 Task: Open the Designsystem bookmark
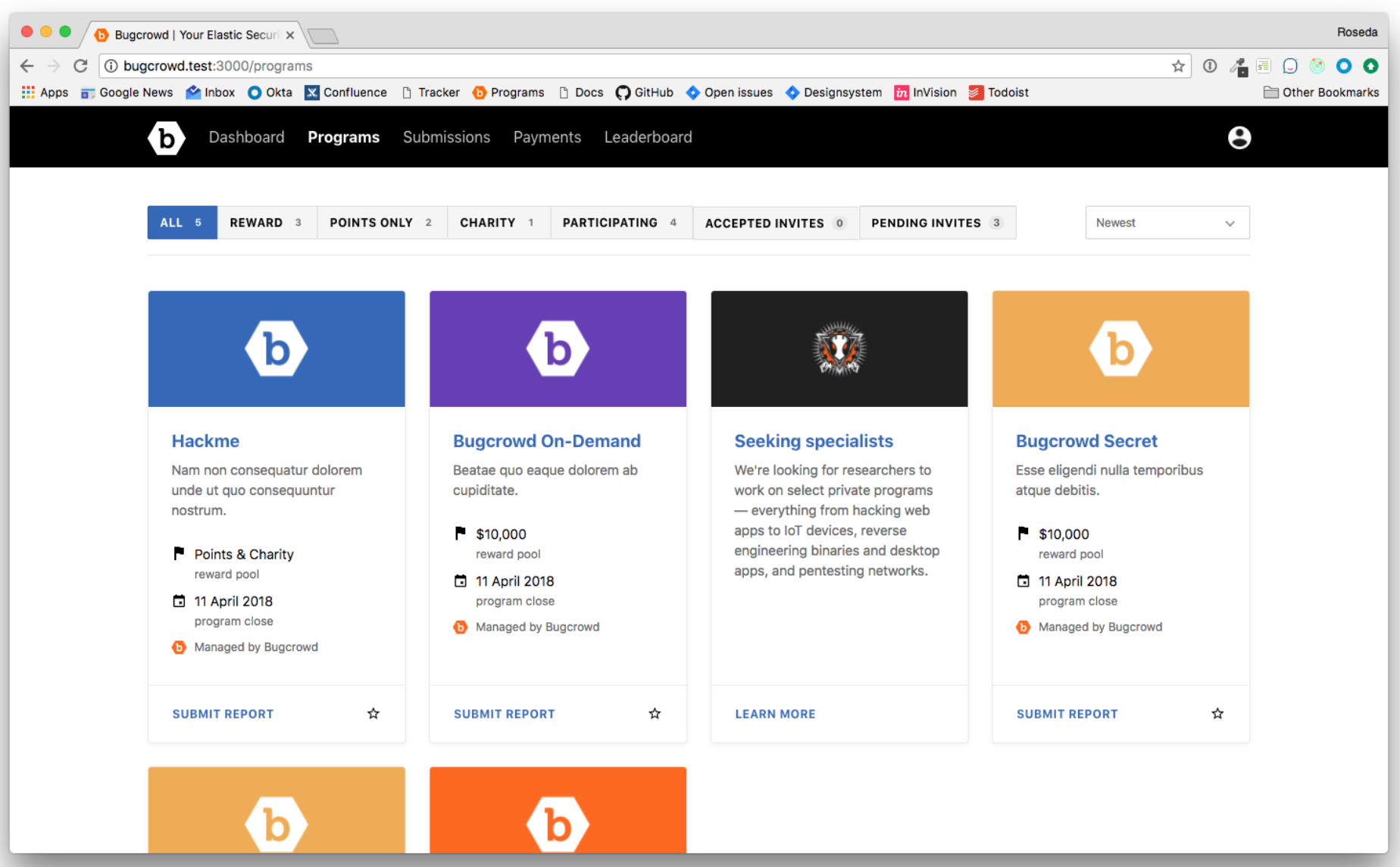pos(834,92)
